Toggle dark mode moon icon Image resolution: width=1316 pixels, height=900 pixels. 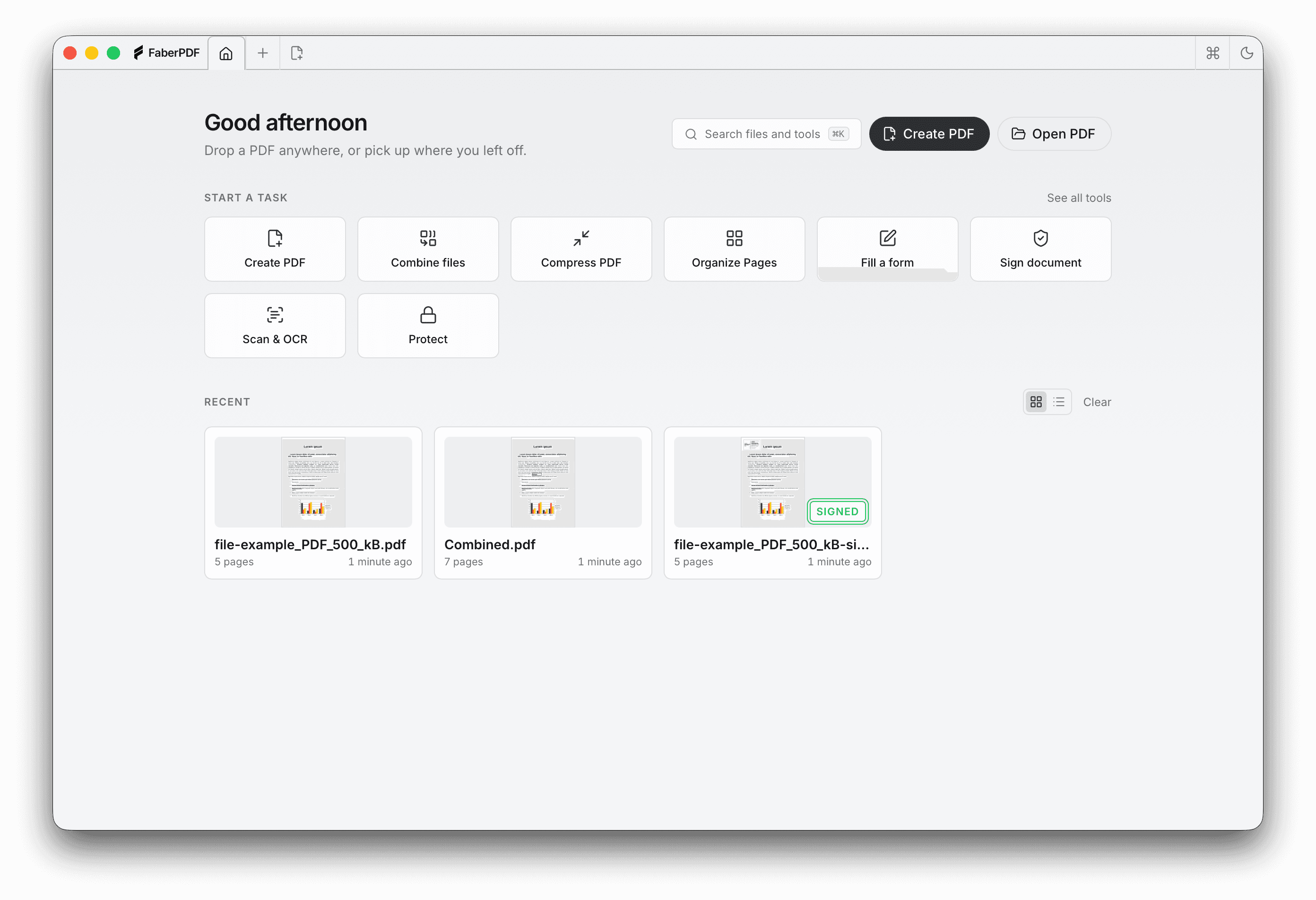tap(1247, 53)
